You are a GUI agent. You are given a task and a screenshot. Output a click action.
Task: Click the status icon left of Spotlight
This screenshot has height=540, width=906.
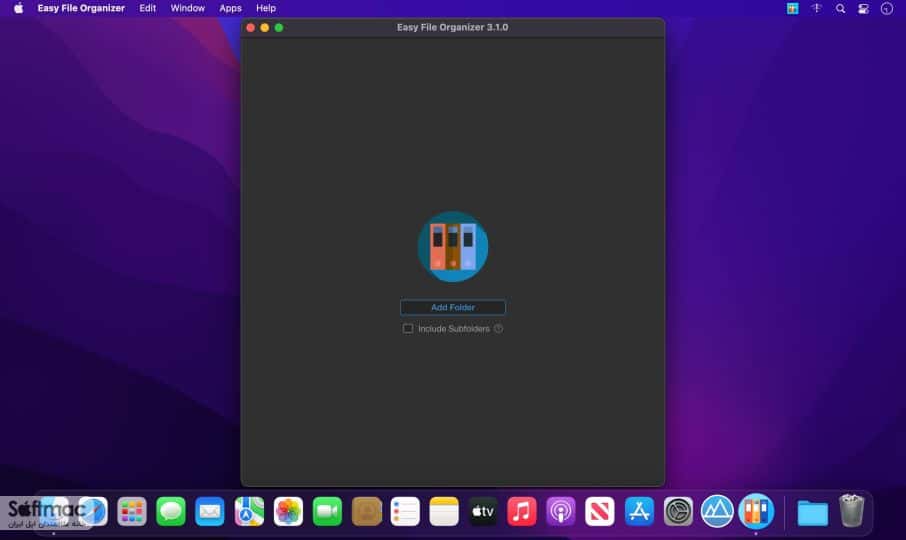(x=816, y=8)
